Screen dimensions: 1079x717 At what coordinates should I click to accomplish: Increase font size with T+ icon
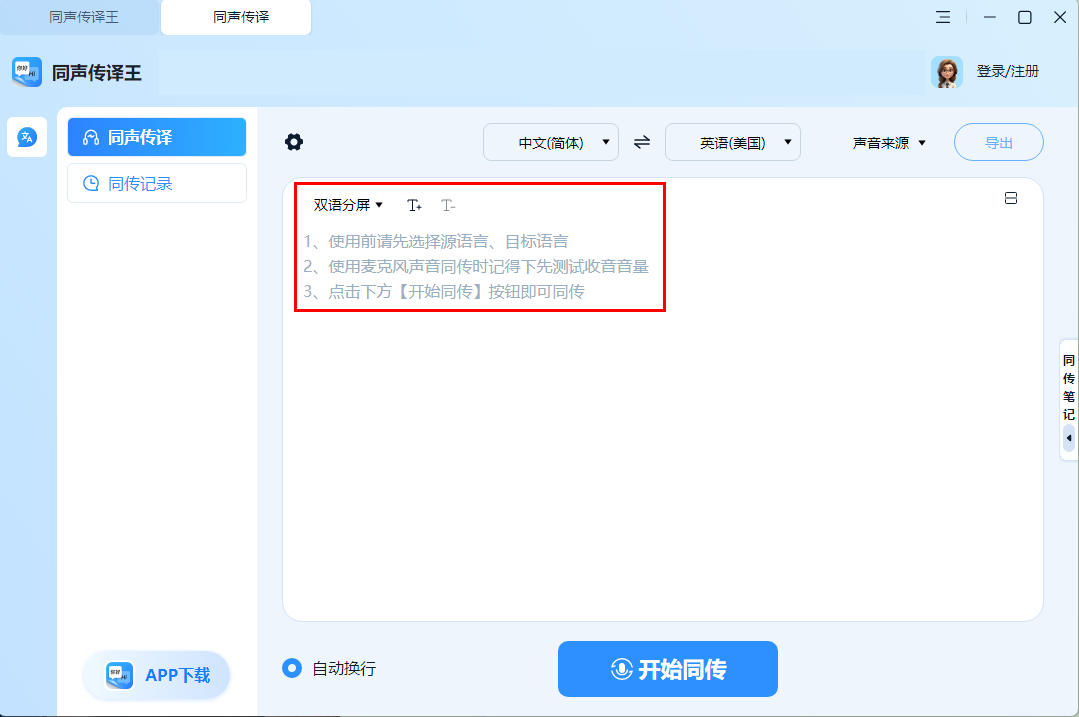tap(414, 205)
